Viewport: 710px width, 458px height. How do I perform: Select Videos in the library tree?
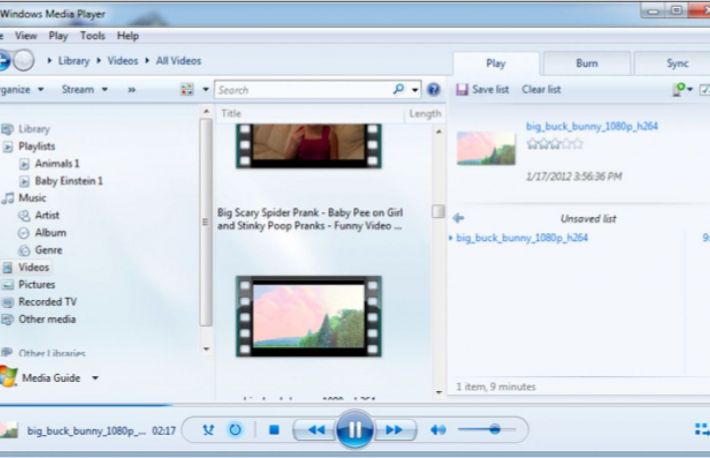point(33,267)
